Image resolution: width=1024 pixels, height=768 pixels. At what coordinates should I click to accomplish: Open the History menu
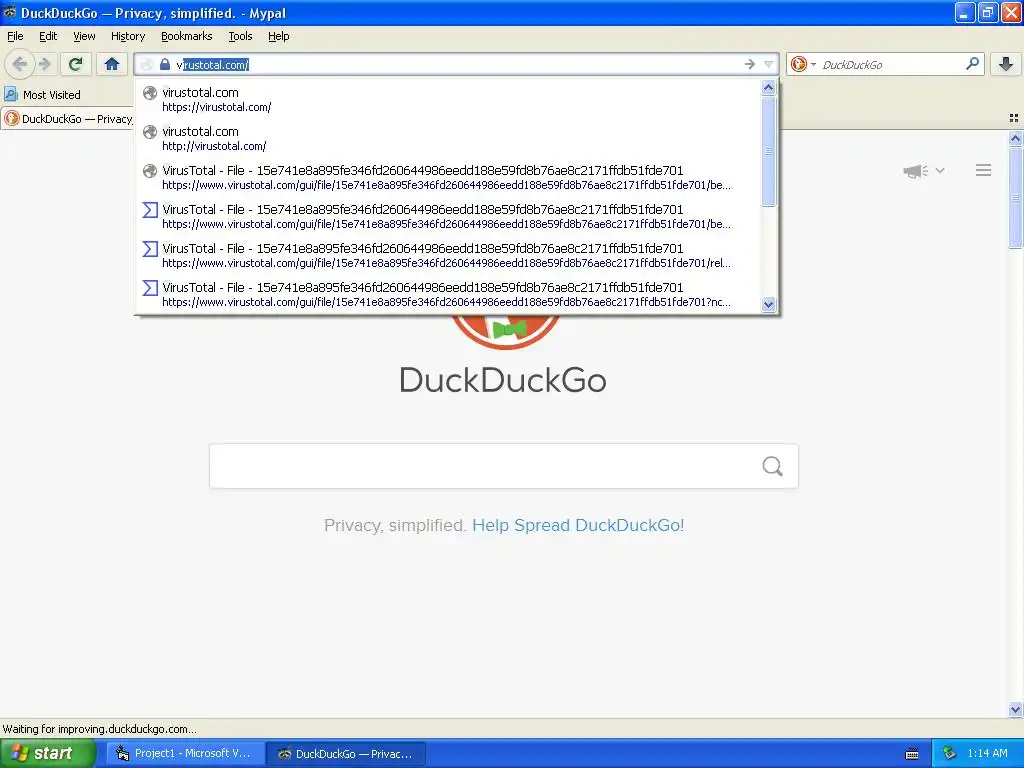(x=128, y=36)
